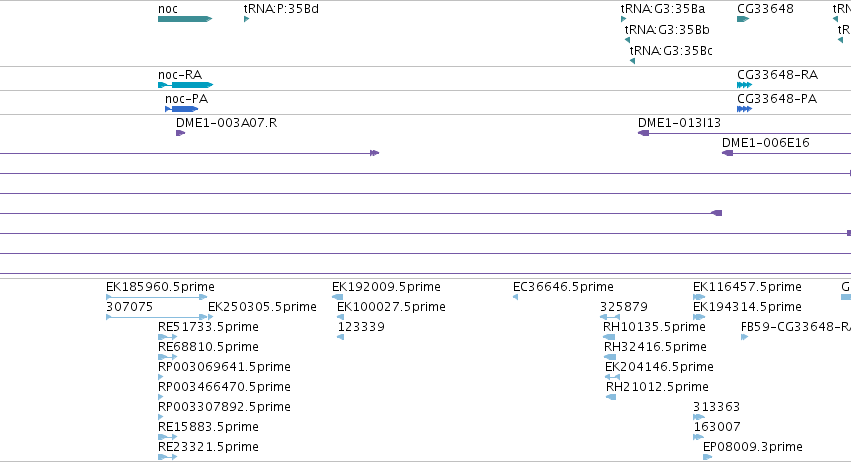This screenshot has width=851, height=462.
Task: Click the RE51733.5prime EST arrow
Action: (167, 337)
